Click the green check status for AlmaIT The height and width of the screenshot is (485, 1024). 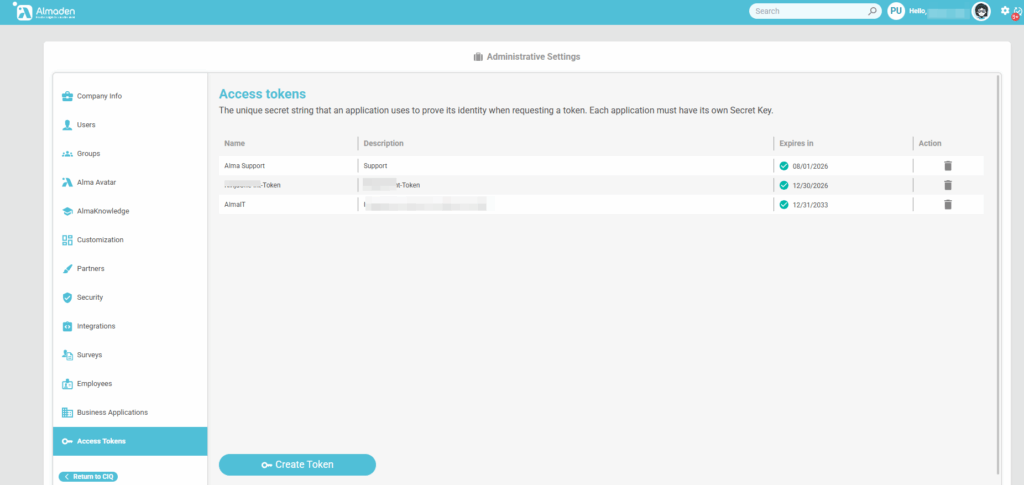click(x=784, y=205)
